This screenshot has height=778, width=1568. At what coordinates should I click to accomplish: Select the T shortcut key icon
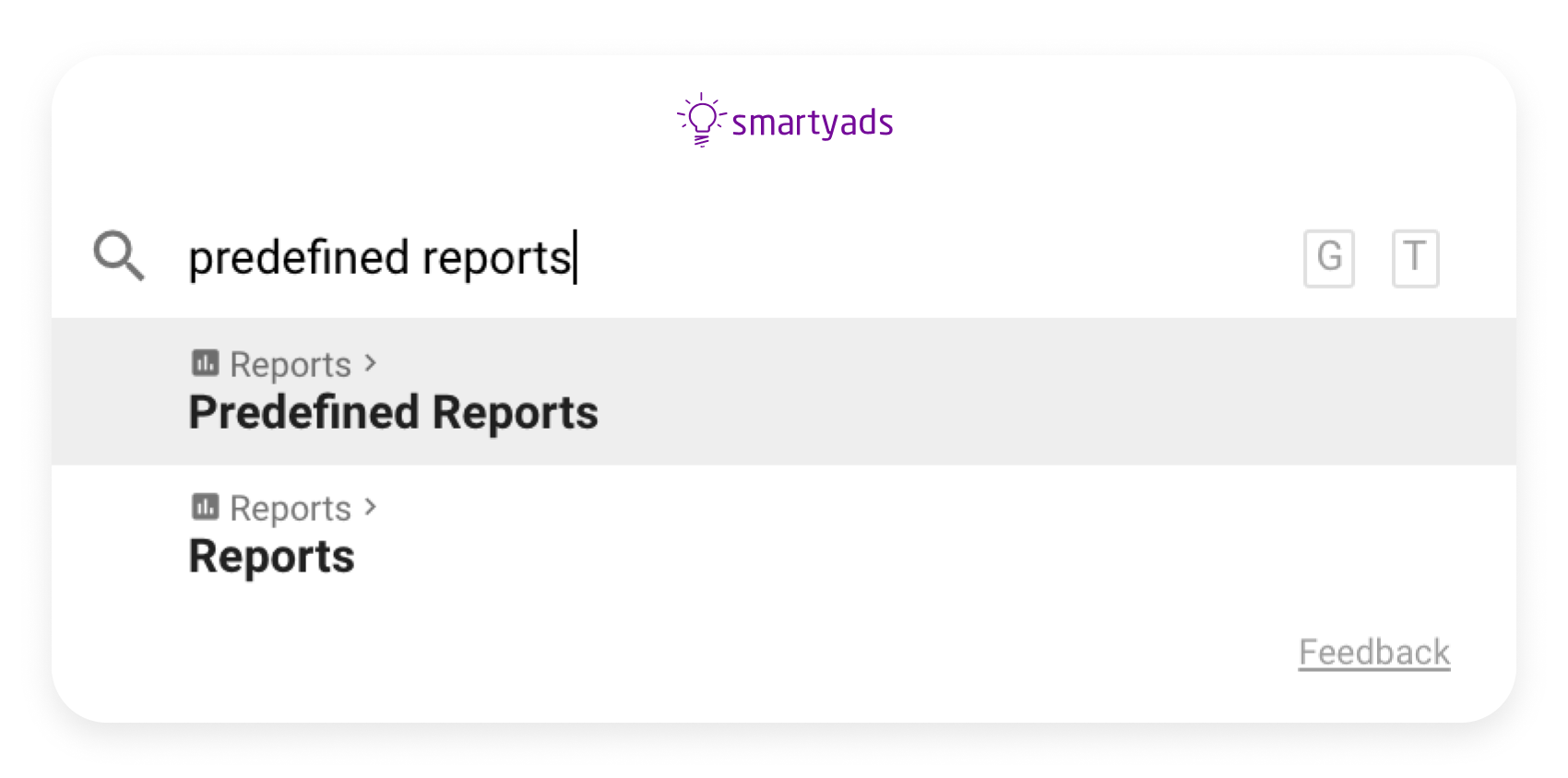coord(1415,258)
